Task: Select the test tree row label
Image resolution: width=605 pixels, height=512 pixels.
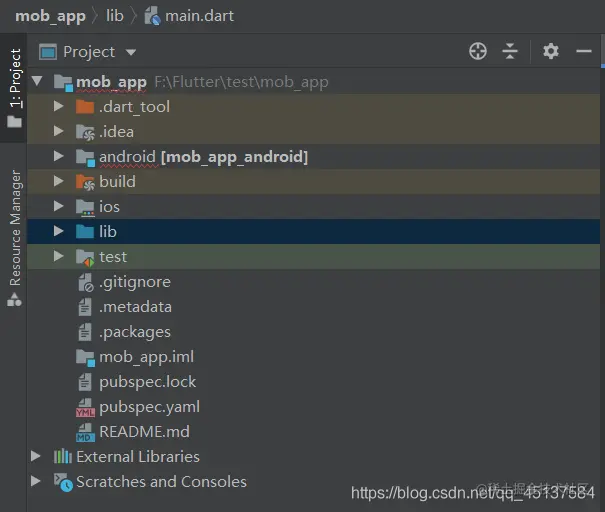Action: [x=113, y=257]
